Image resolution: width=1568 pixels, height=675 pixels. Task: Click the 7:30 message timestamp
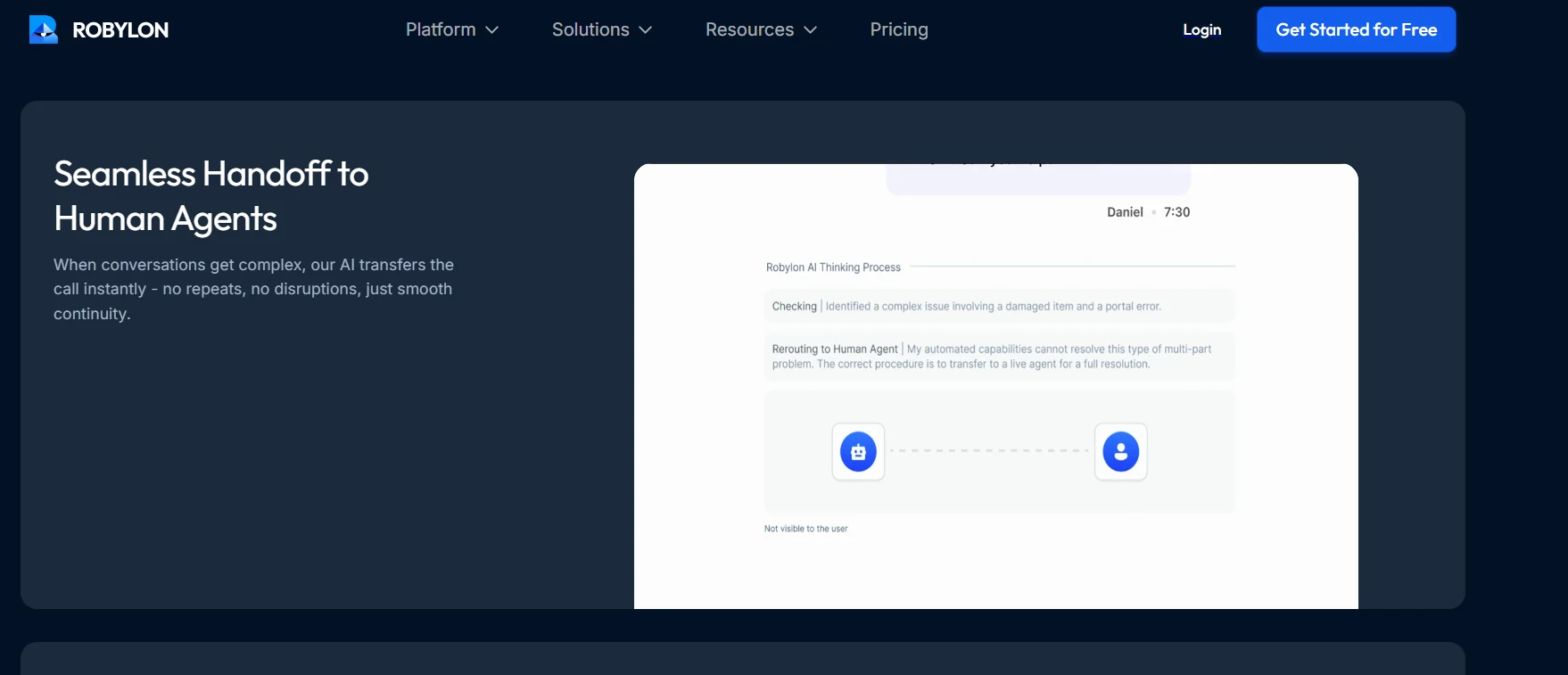[x=1176, y=212]
